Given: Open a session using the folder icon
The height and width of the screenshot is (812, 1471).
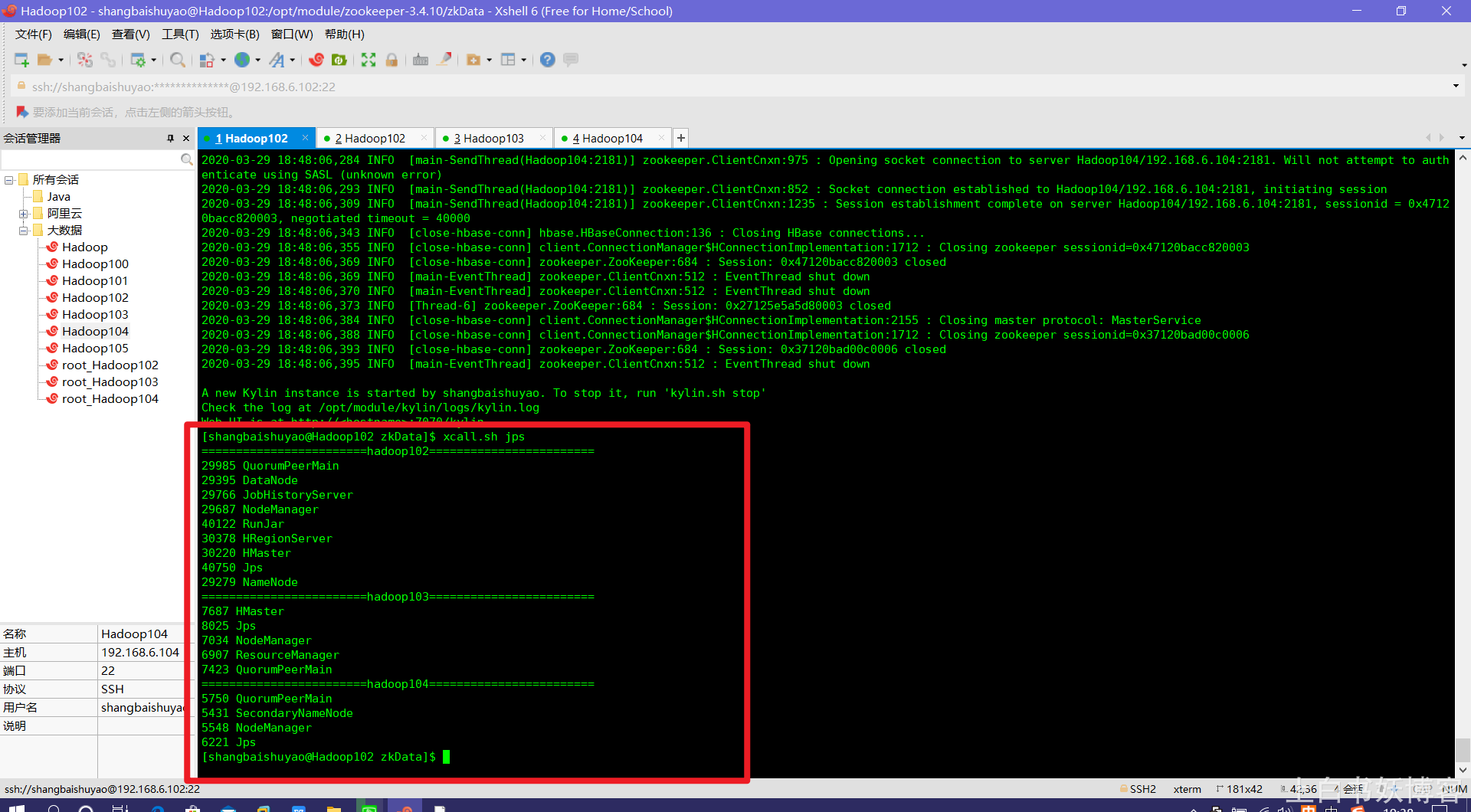Looking at the screenshot, I should (45, 60).
